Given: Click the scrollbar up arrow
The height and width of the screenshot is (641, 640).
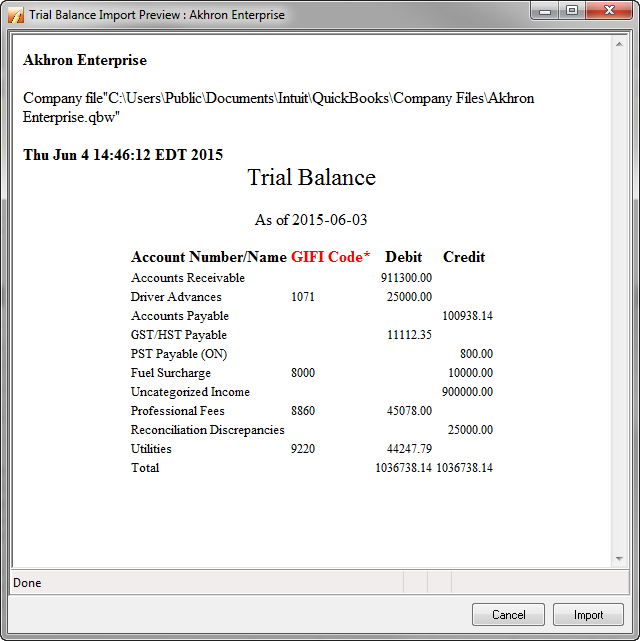Looking at the screenshot, I should tap(619, 44).
